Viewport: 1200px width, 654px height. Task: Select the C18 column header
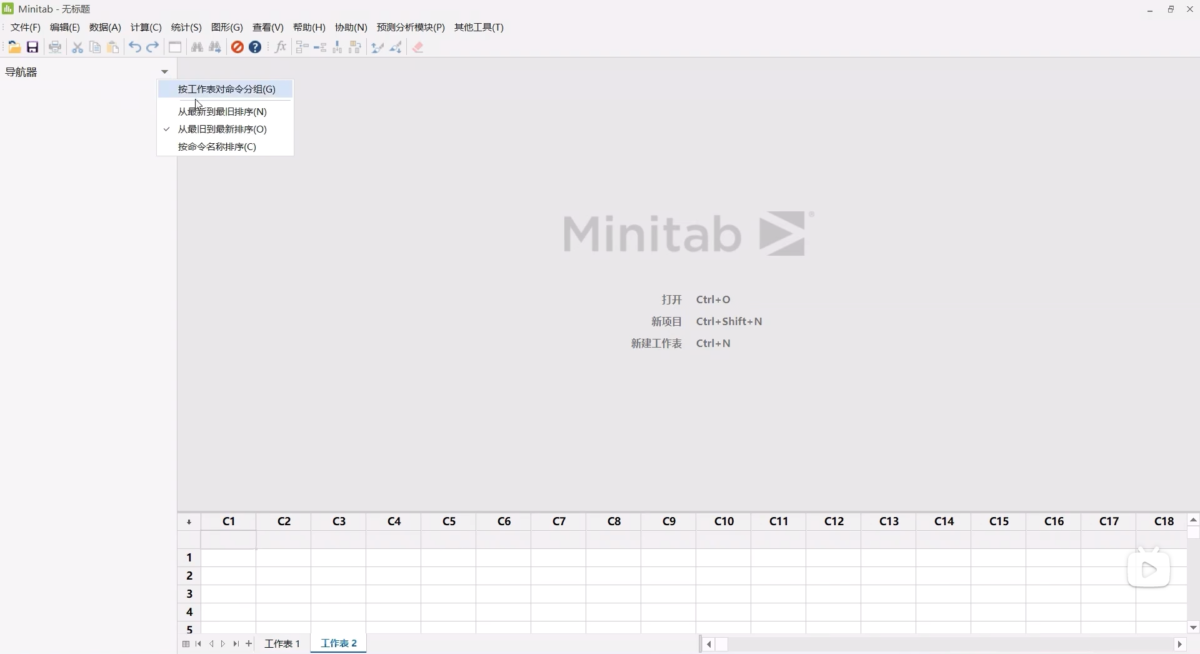pyautogui.click(x=1164, y=522)
